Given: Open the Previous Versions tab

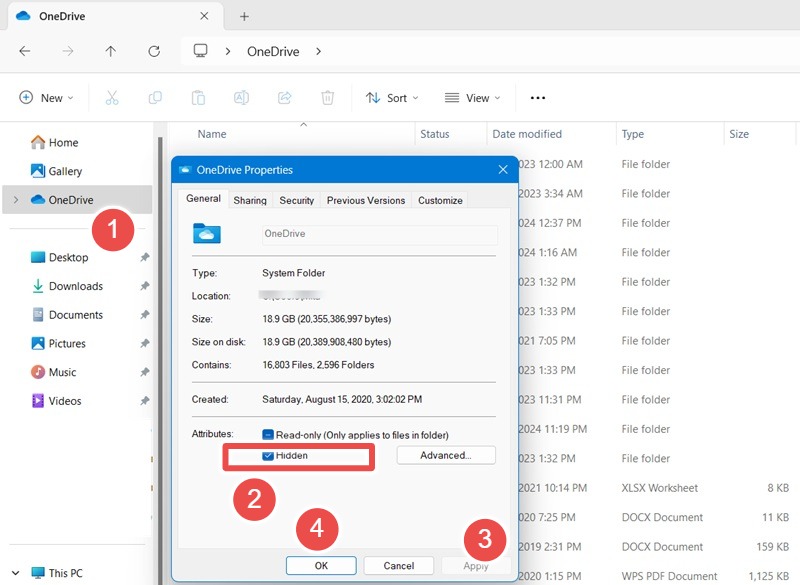Looking at the screenshot, I should [x=365, y=200].
